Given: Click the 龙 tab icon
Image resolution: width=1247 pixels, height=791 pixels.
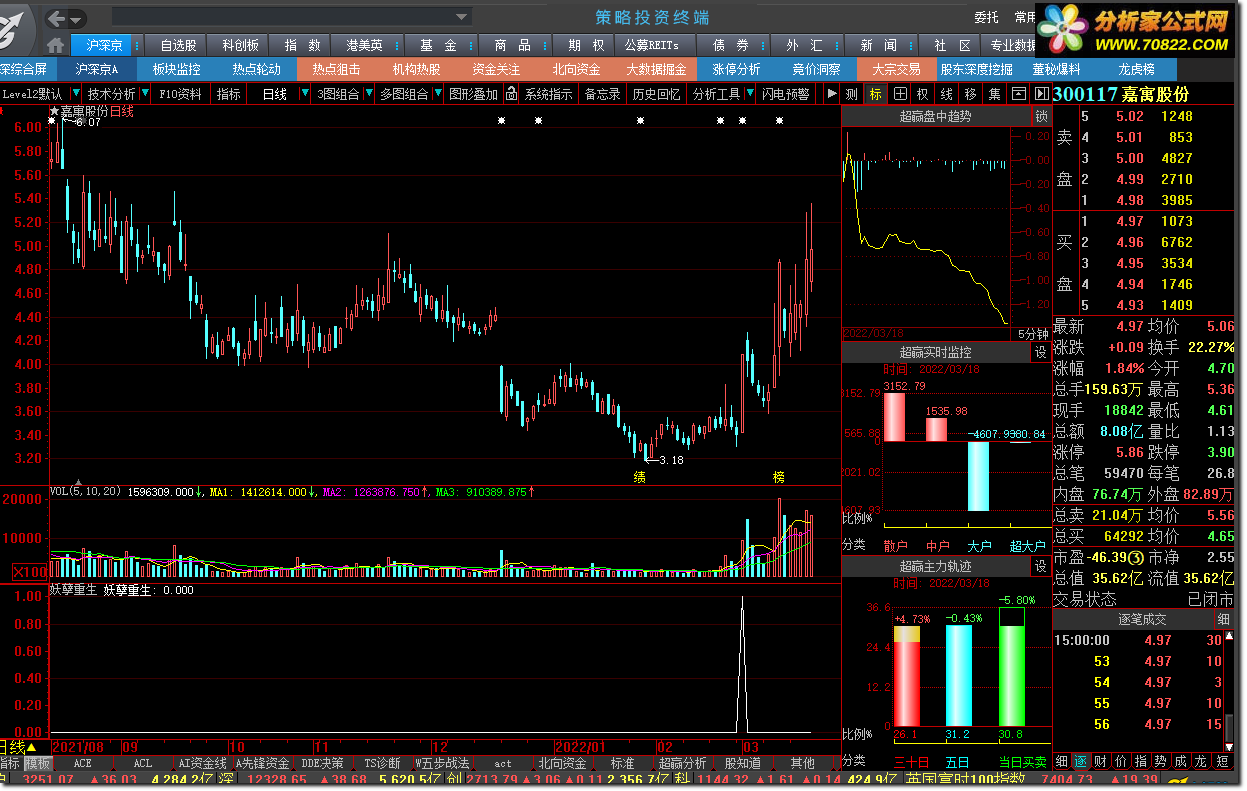Looking at the screenshot, I should pyautogui.click(x=1201, y=762).
